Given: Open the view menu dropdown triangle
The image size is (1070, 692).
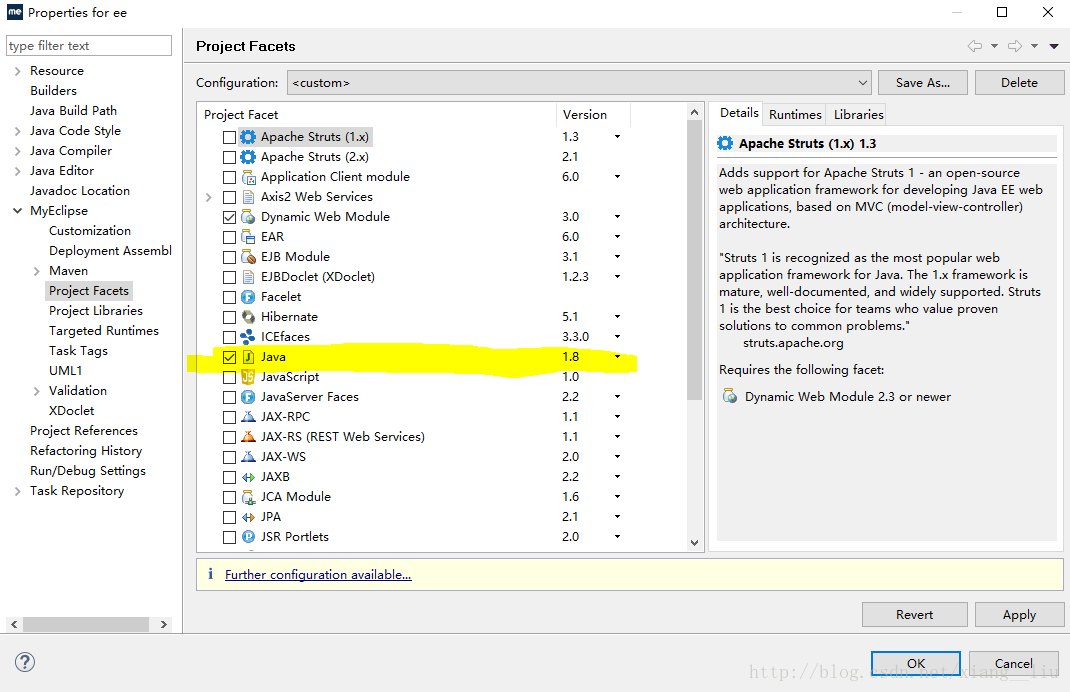Looking at the screenshot, I should [x=1054, y=46].
